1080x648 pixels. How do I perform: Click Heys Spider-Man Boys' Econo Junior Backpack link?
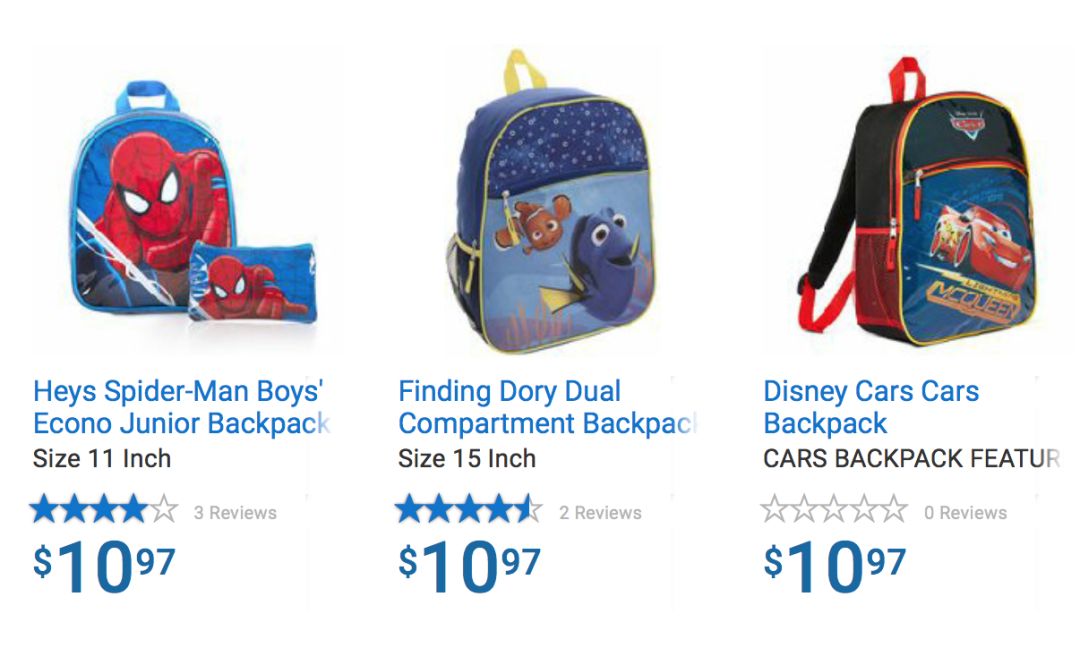pyautogui.click(x=180, y=407)
